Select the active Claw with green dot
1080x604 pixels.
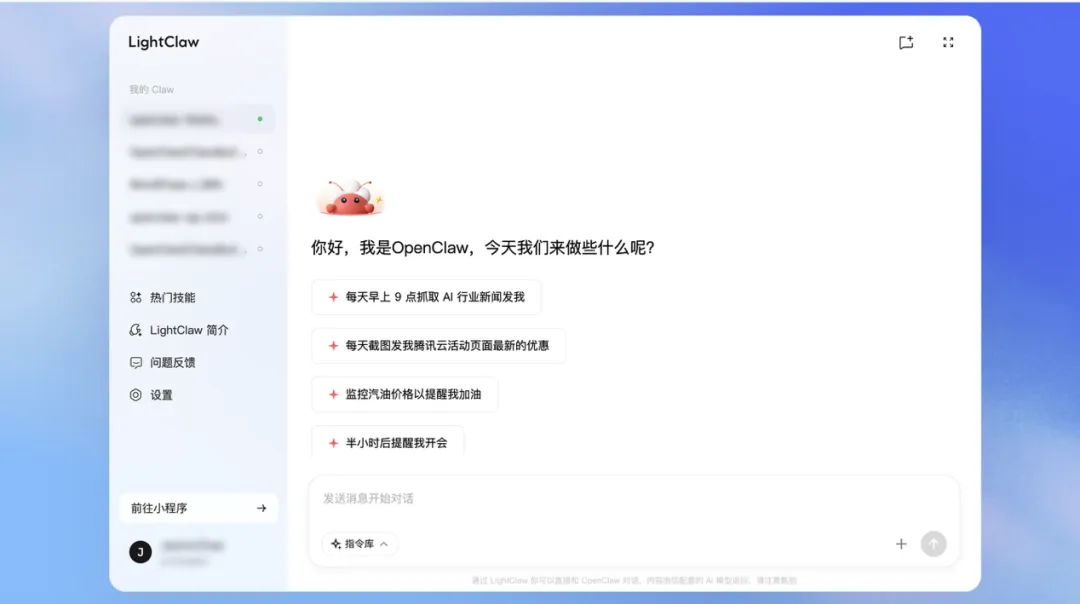coord(198,119)
